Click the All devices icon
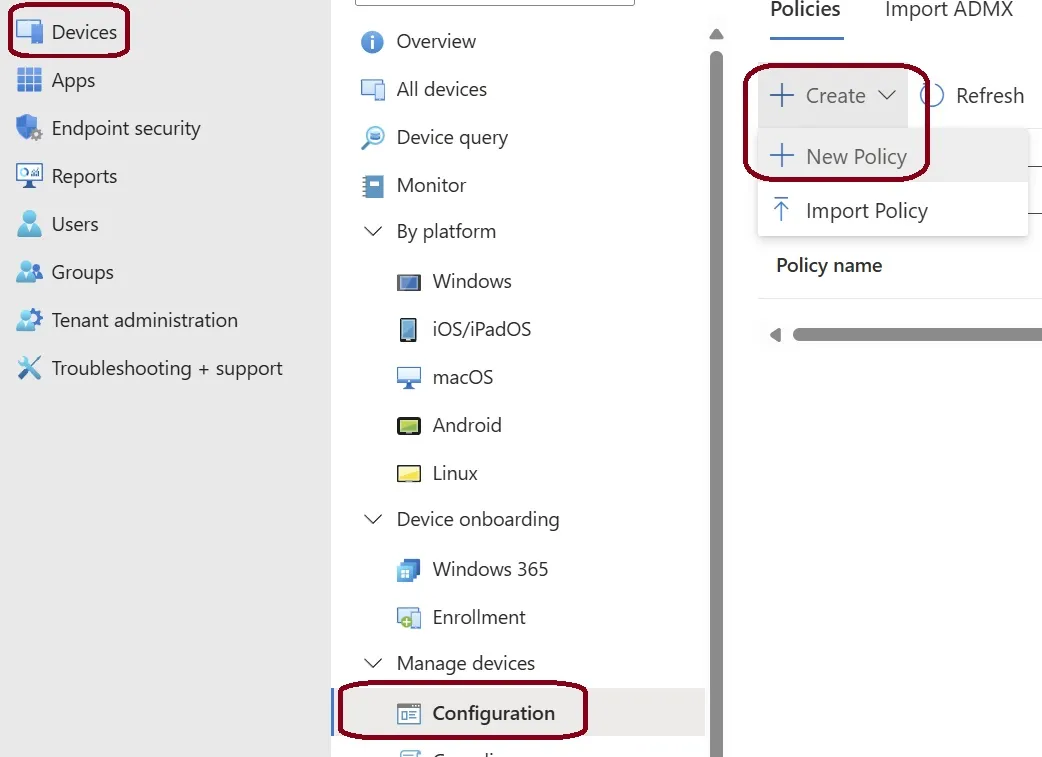 (x=373, y=89)
